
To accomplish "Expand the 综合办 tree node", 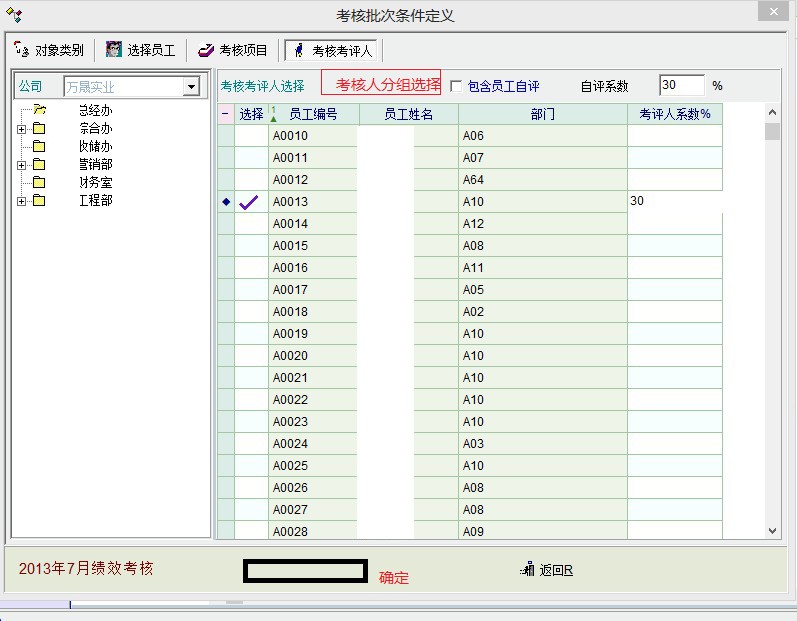I will click(x=21, y=128).
